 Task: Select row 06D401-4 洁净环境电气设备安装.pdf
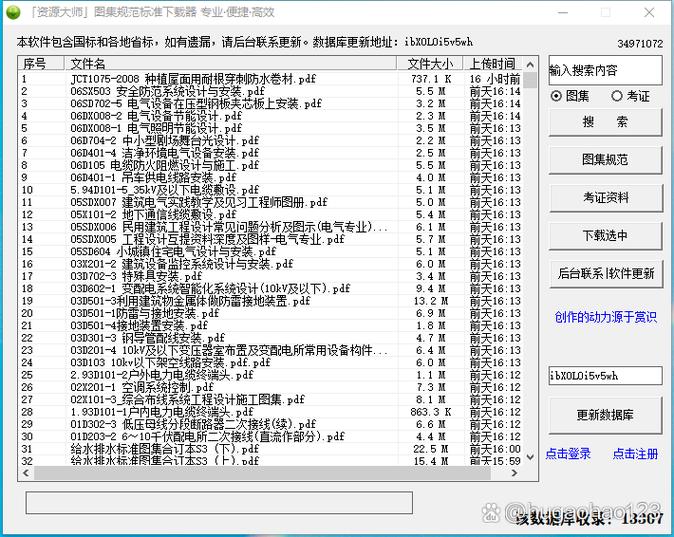click(x=271, y=153)
